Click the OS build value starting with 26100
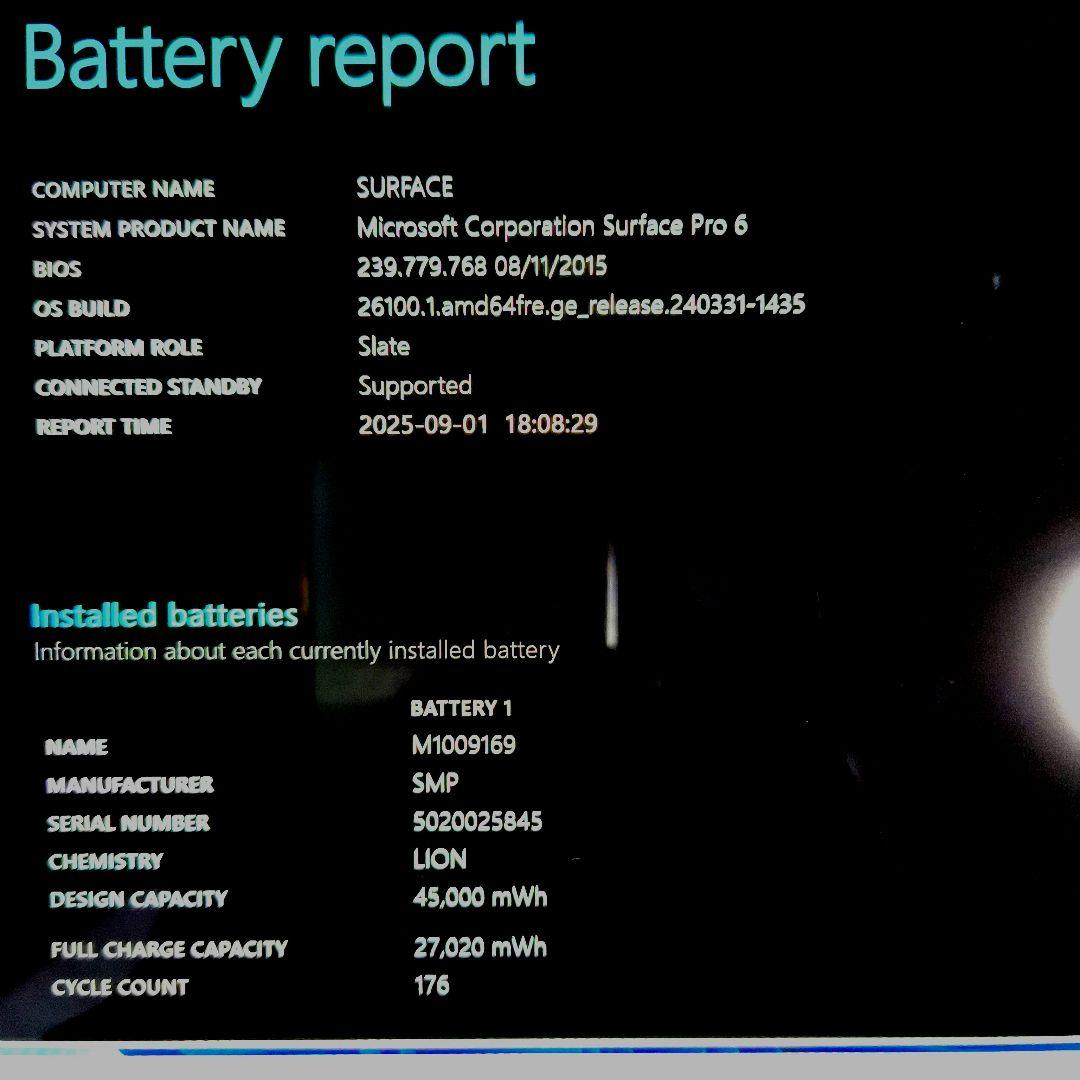 click(x=581, y=306)
